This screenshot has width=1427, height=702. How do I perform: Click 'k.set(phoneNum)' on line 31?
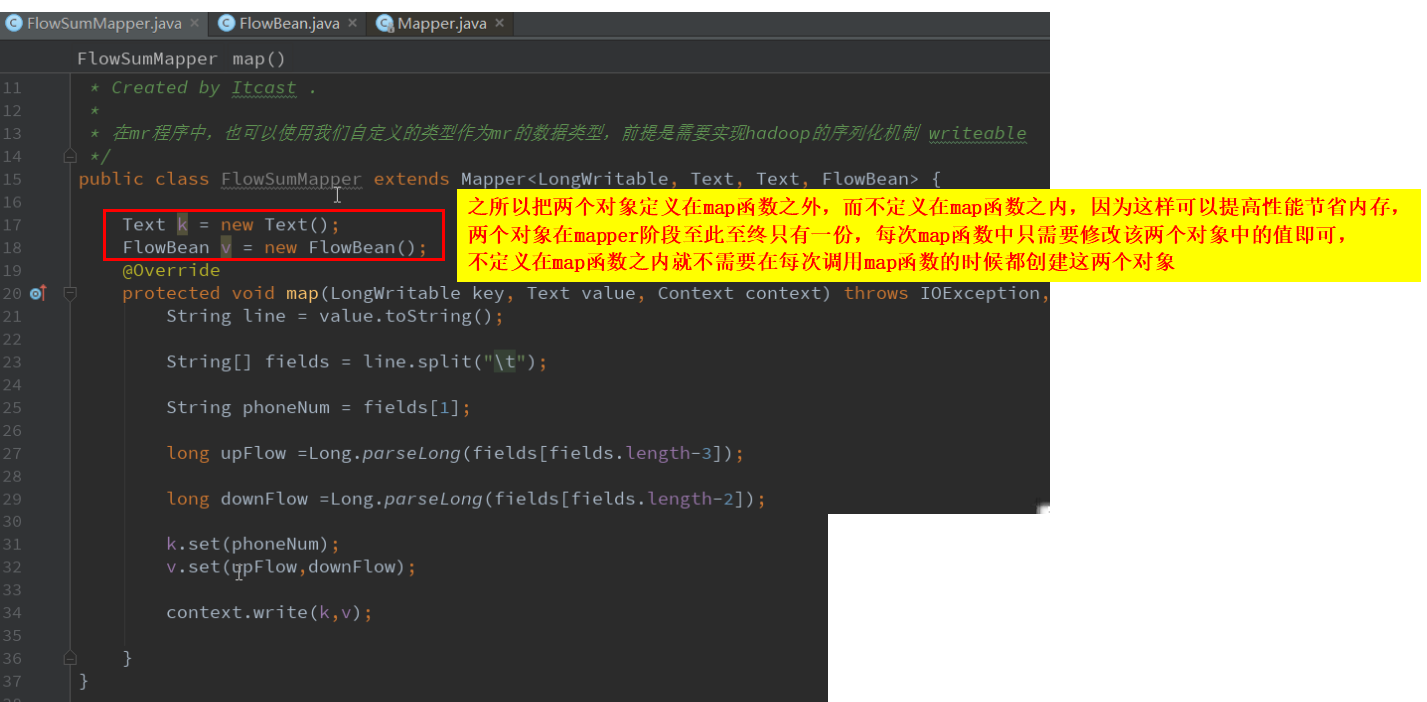tap(248, 545)
